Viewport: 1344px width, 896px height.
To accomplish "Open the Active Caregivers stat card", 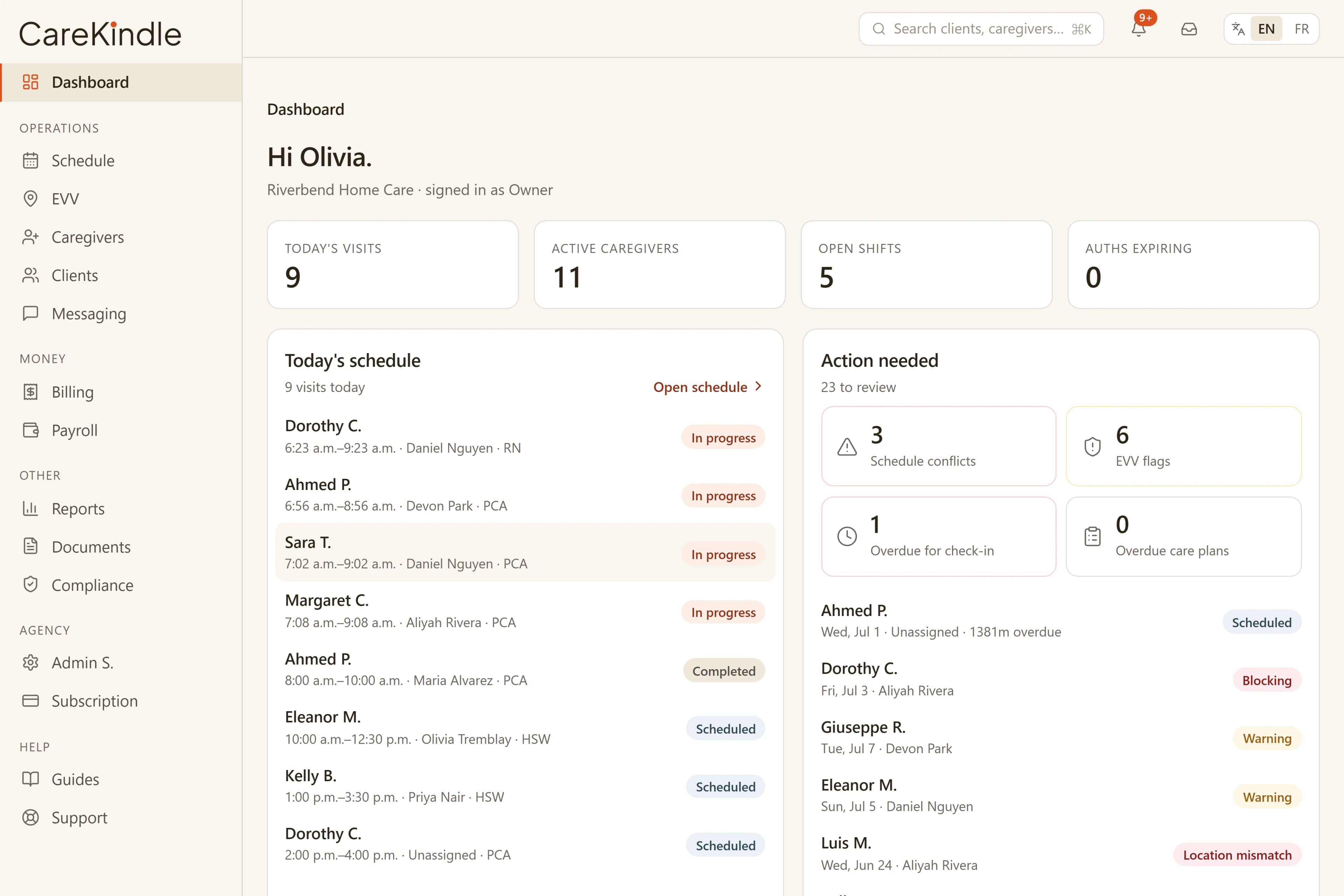I will (659, 265).
